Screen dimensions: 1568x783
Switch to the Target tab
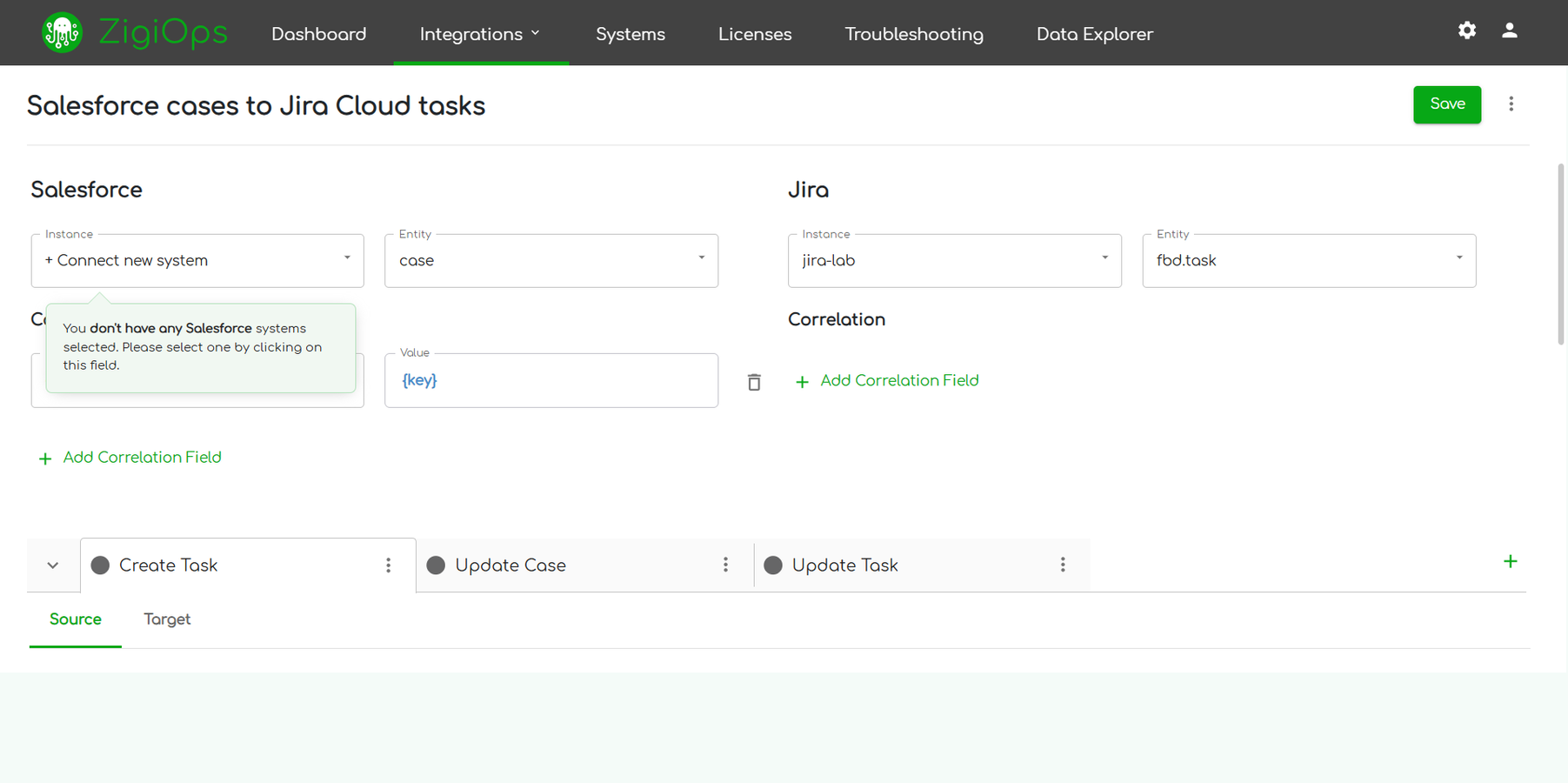pyautogui.click(x=167, y=619)
